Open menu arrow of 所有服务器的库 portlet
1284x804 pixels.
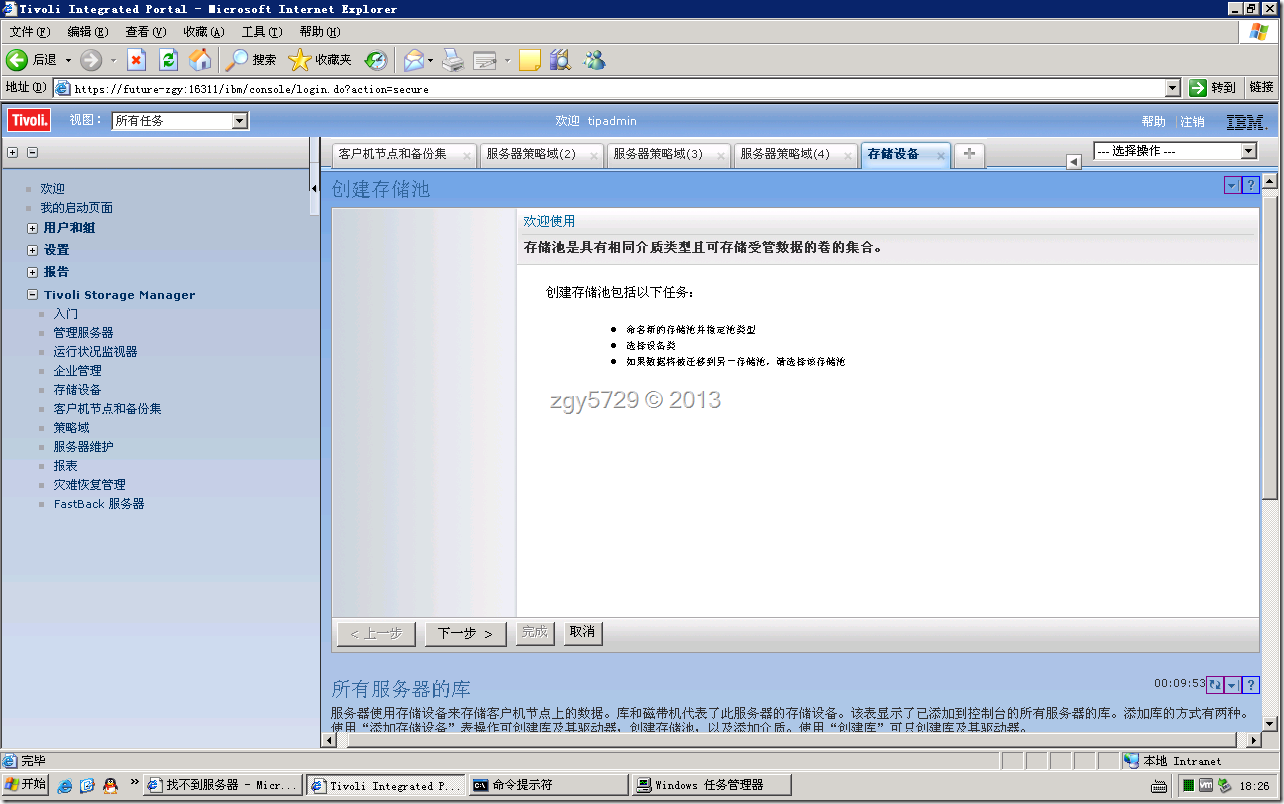(x=1232, y=685)
